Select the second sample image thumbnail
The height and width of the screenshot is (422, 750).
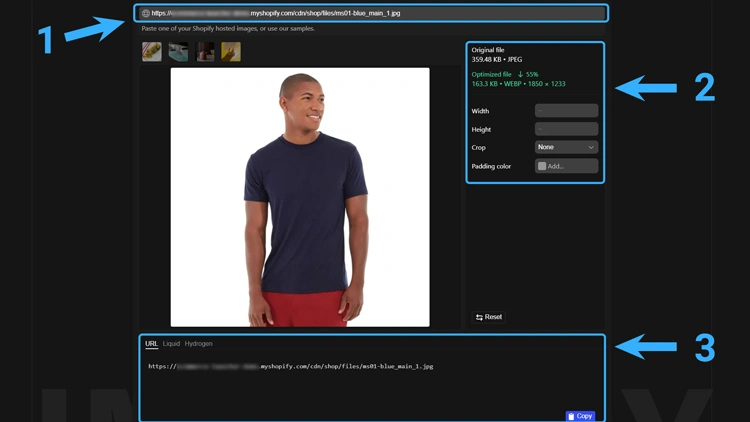tap(178, 52)
